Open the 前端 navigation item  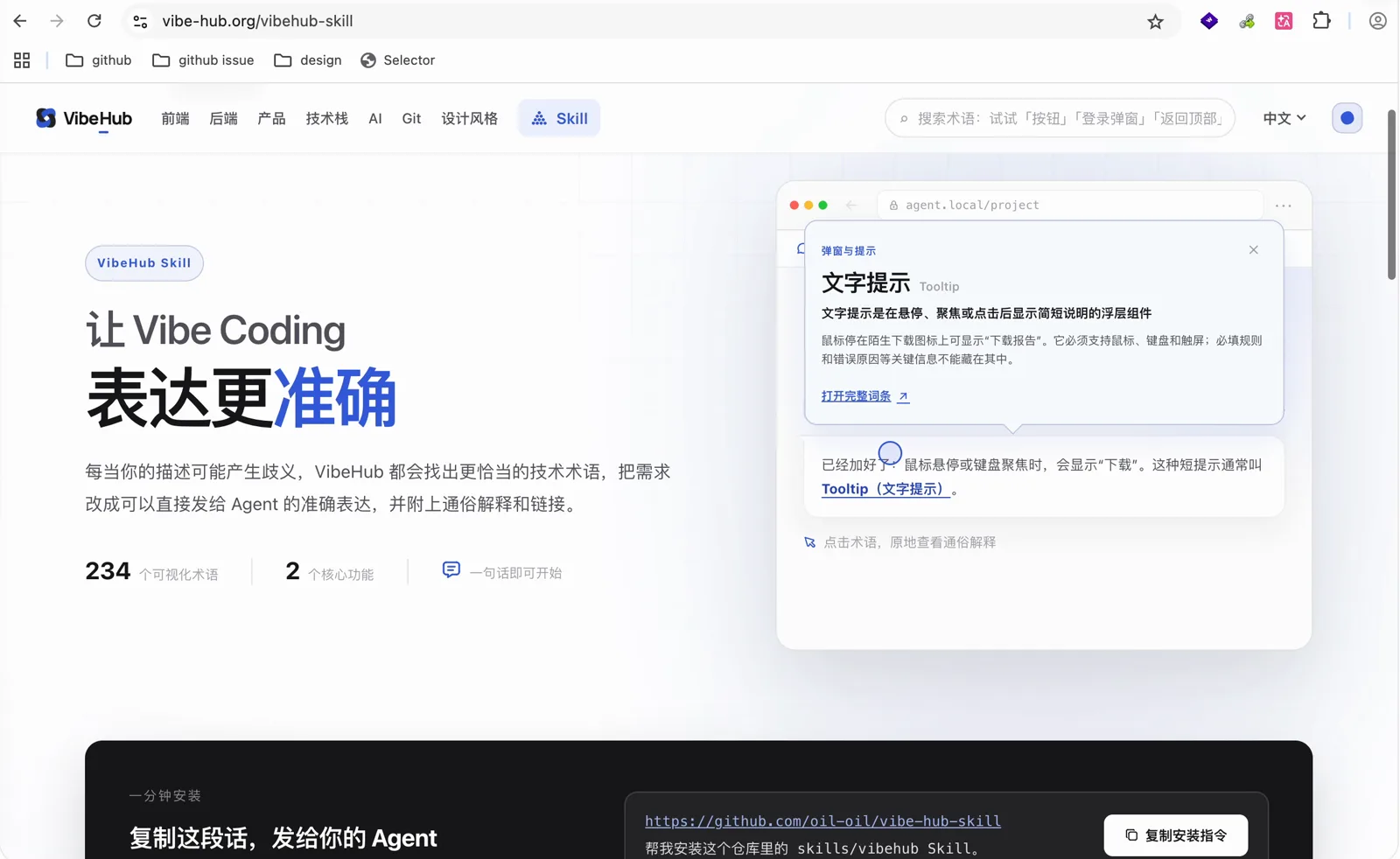[175, 118]
